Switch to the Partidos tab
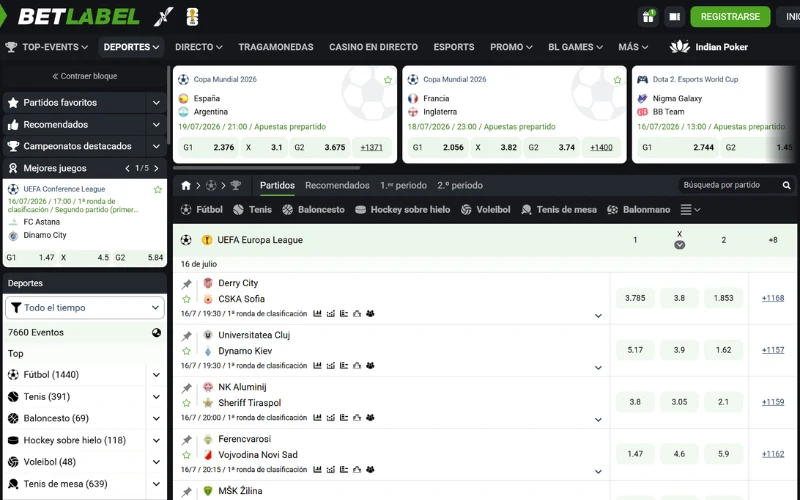800x500 pixels. pyautogui.click(x=277, y=186)
